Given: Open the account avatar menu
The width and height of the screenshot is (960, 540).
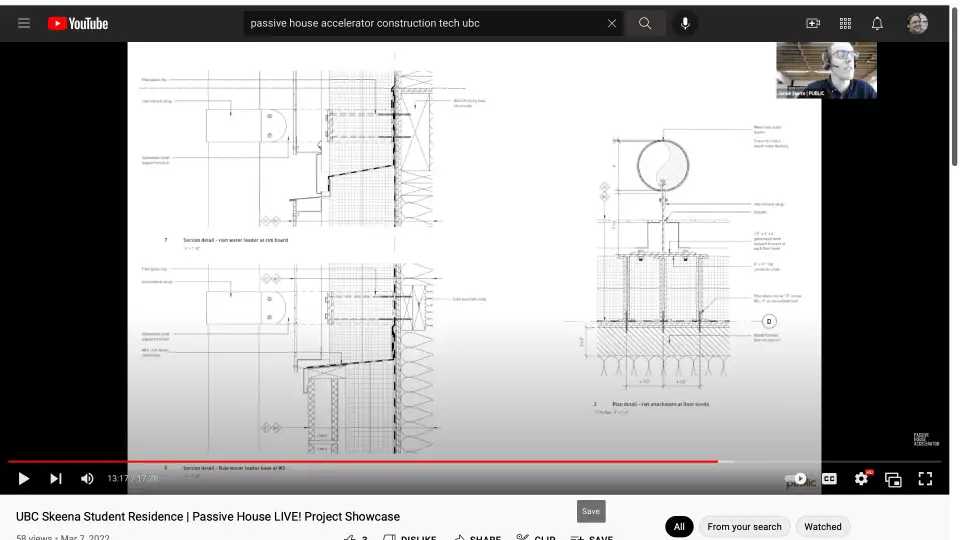Looking at the screenshot, I should coord(917,23).
